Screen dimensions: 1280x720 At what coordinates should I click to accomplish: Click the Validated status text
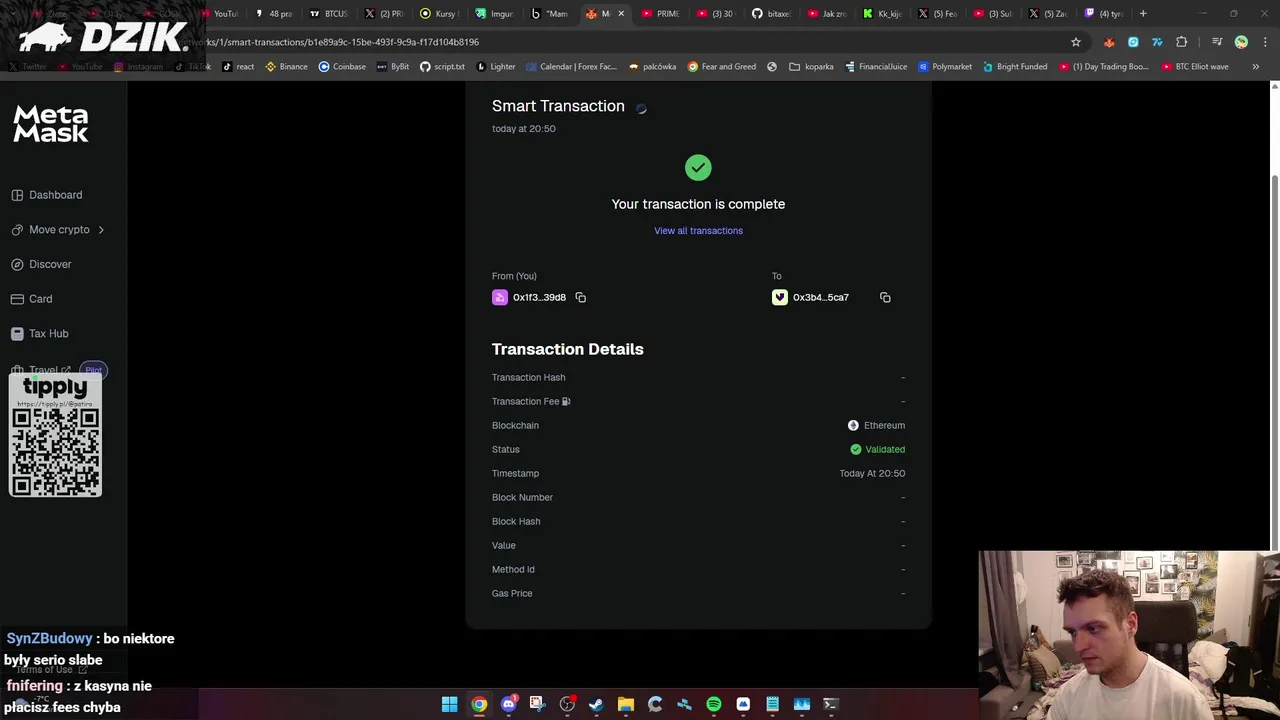pyautogui.click(x=885, y=449)
